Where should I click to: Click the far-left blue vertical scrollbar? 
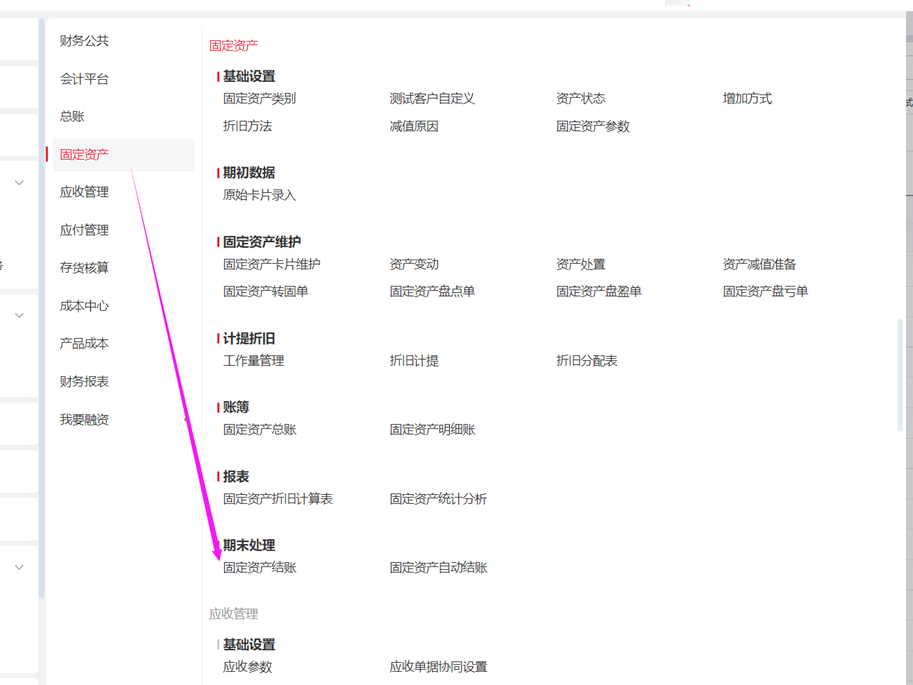click(x=41, y=308)
